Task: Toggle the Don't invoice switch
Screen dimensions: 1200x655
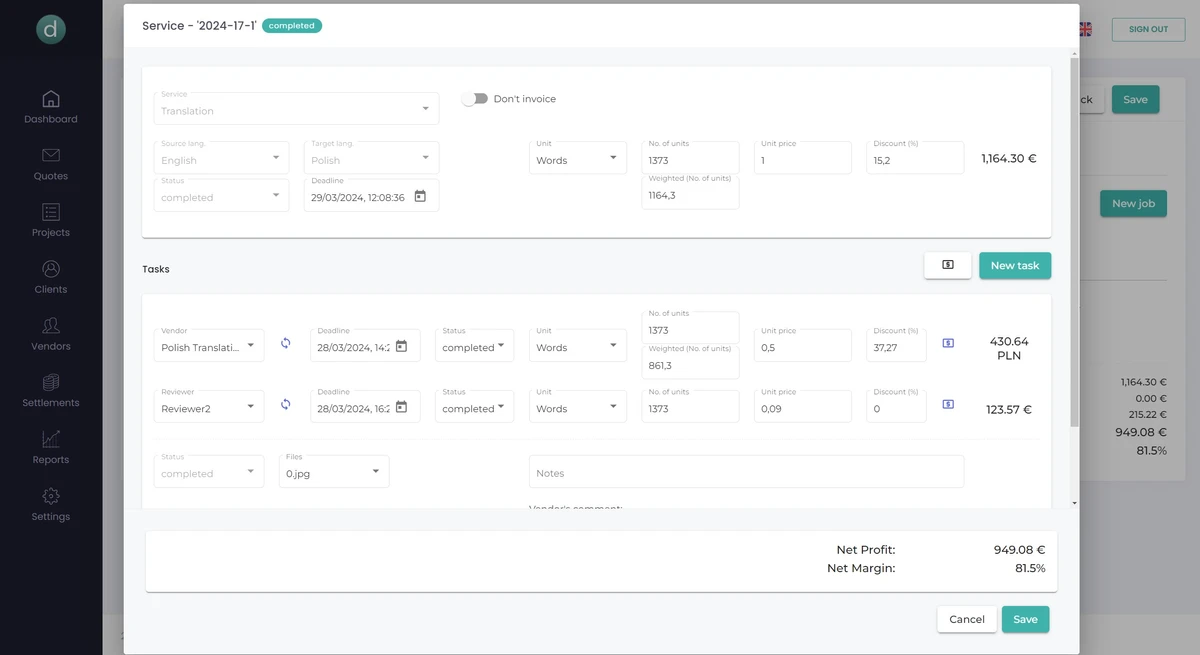Action: coord(475,99)
